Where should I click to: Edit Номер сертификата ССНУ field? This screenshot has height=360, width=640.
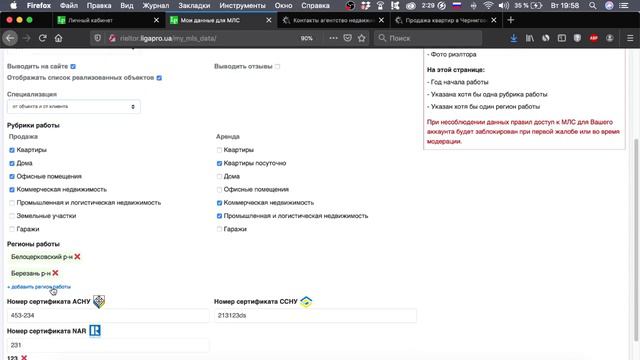pyautogui.click(x=315, y=316)
